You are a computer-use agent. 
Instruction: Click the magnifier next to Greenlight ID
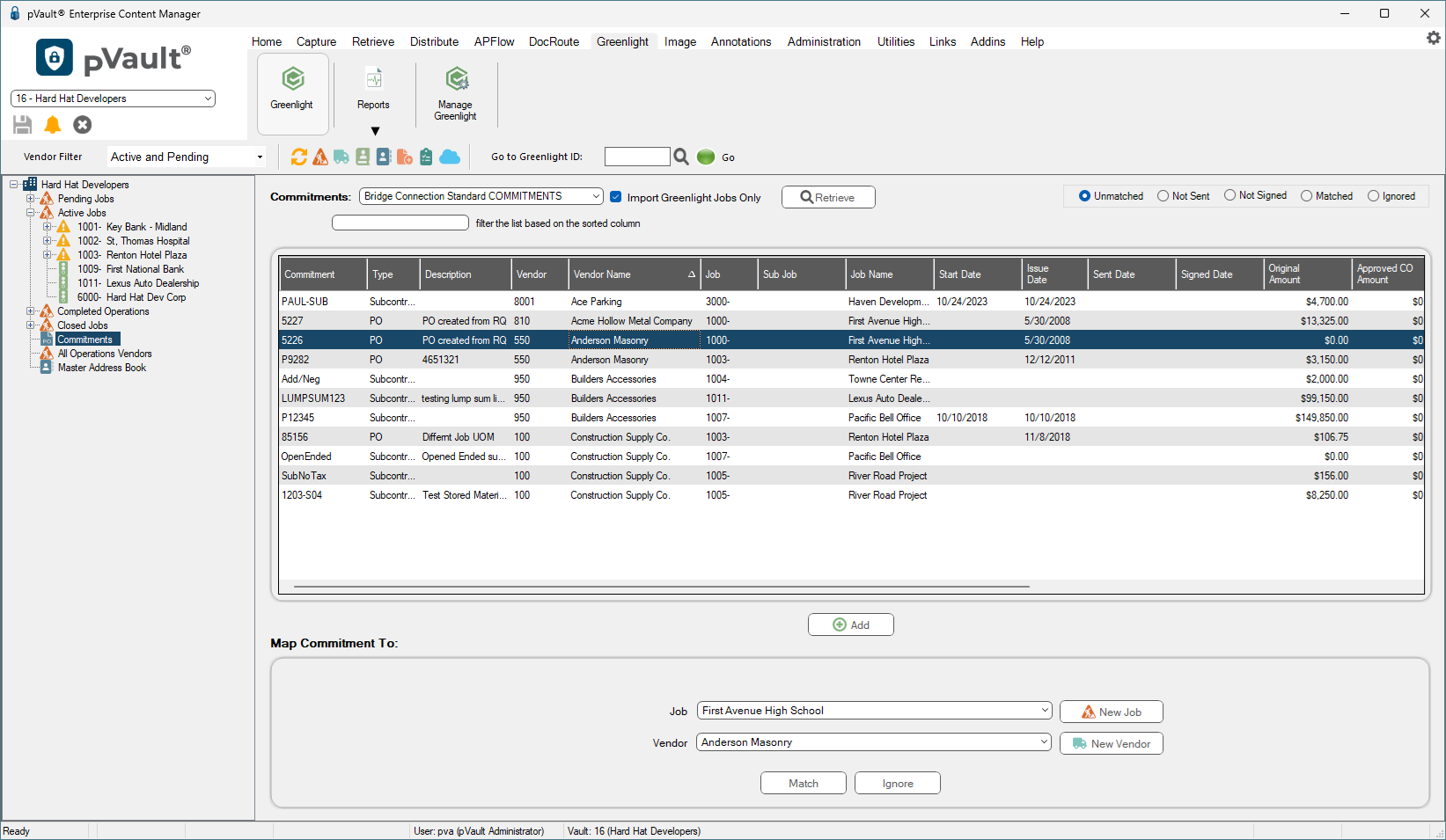(681, 157)
